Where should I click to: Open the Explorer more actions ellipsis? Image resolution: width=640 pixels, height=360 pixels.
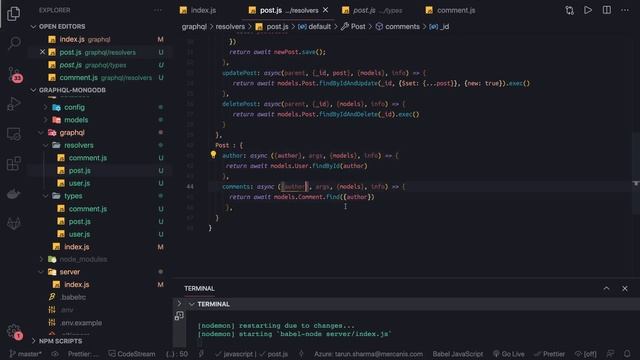158,10
